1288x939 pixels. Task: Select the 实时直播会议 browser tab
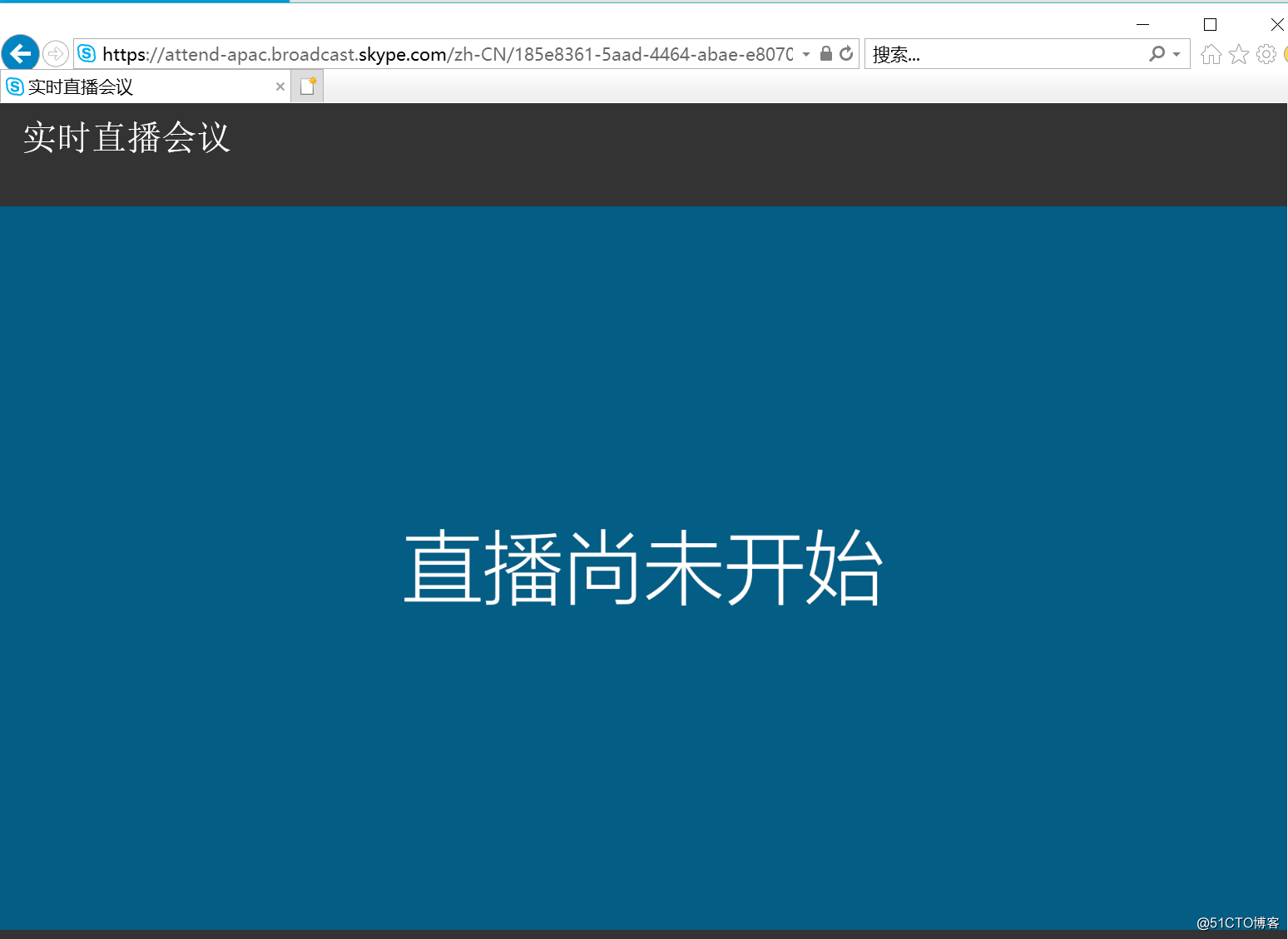(x=146, y=86)
